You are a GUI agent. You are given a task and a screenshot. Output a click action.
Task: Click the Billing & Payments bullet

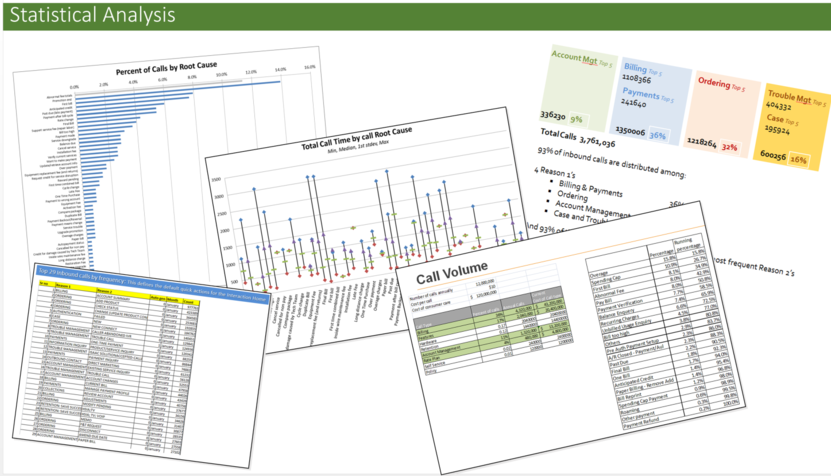point(590,189)
